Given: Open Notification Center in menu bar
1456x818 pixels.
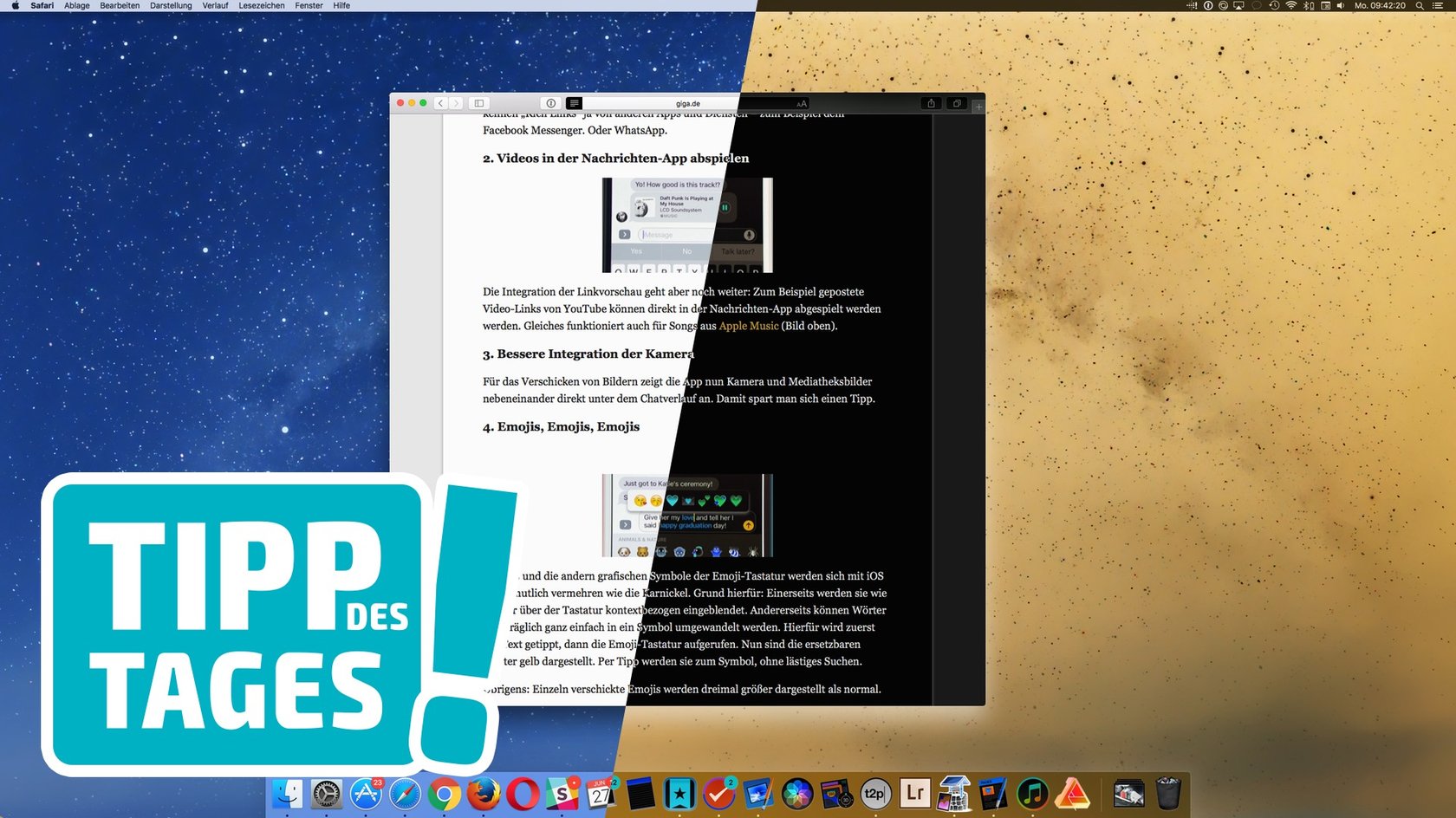Looking at the screenshot, I should tap(1437, 5).
